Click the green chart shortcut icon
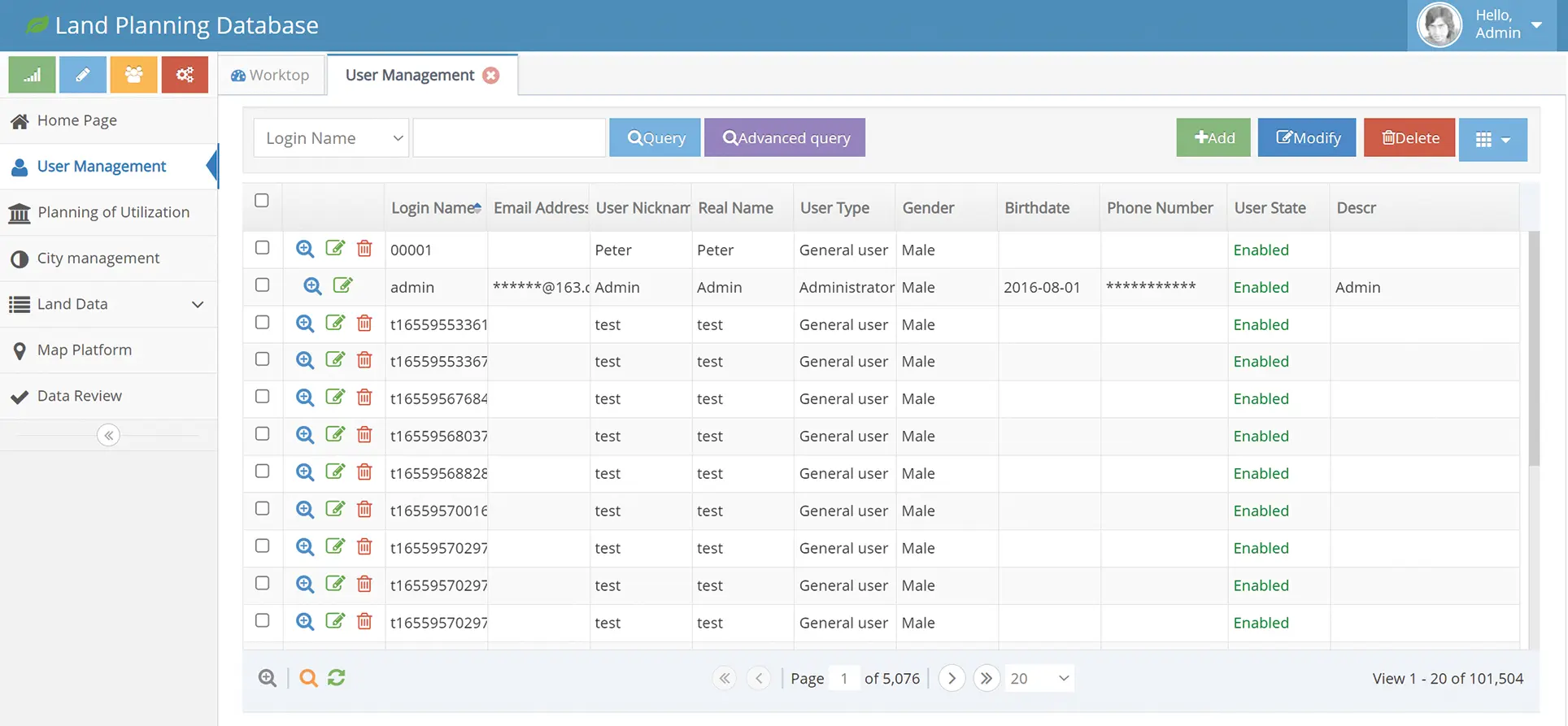Image resolution: width=1568 pixels, height=726 pixels. [32, 75]
